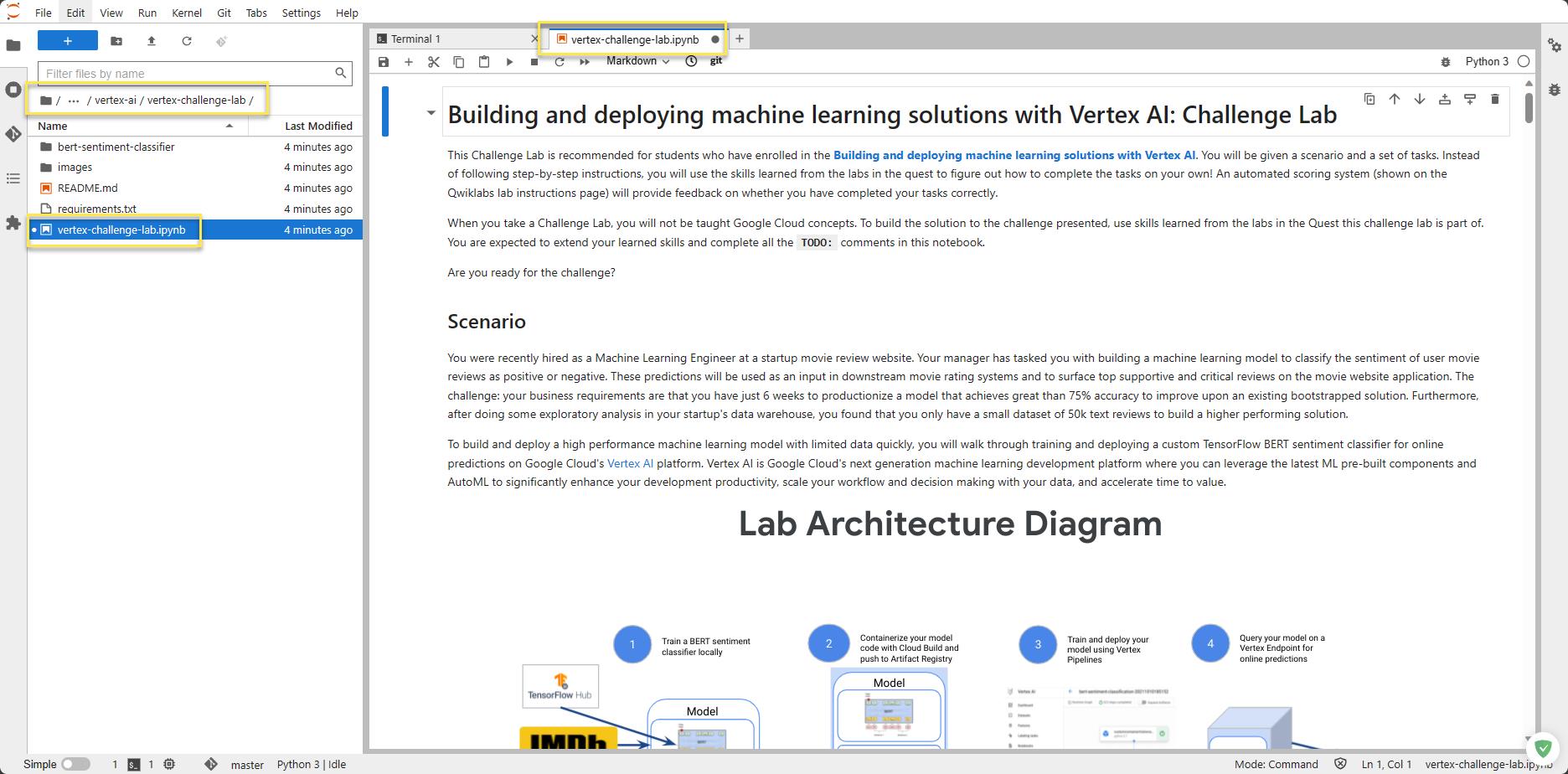1568x774 pixels.
Task: Open the Kernel menu
Action: tap(186, 13)
